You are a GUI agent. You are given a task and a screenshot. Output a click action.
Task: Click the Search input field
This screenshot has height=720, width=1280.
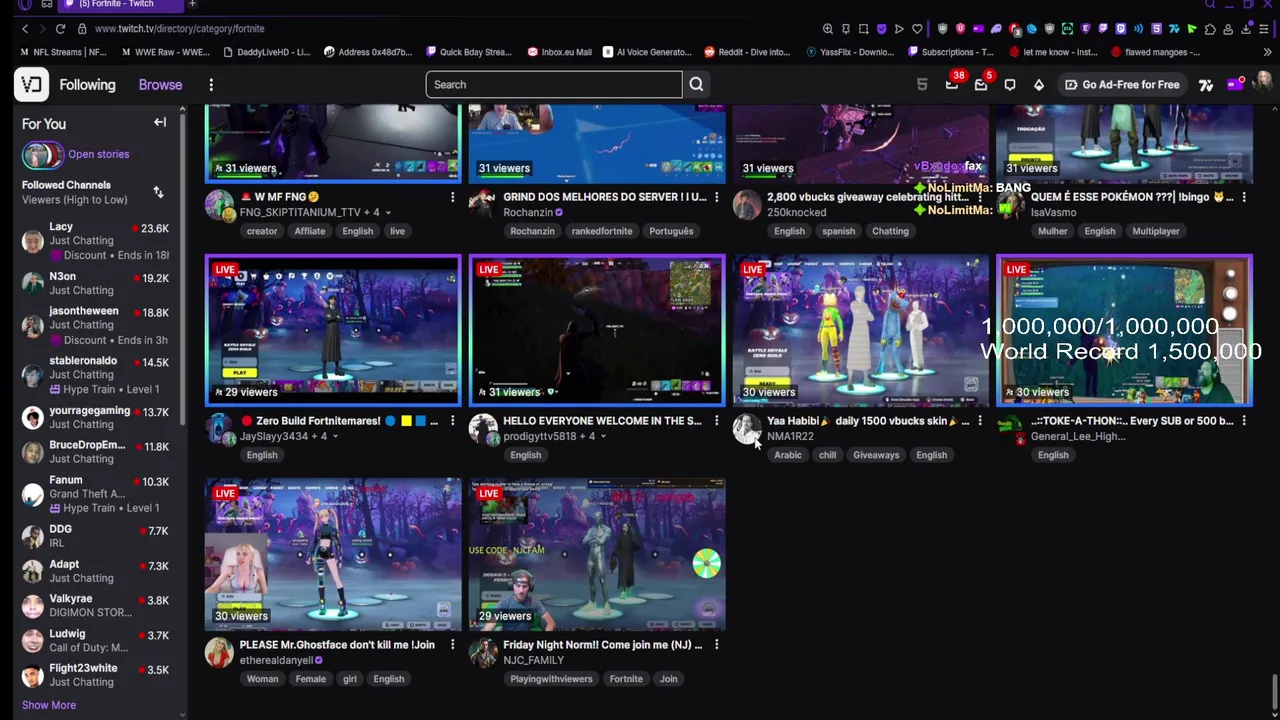click(554, 85)
